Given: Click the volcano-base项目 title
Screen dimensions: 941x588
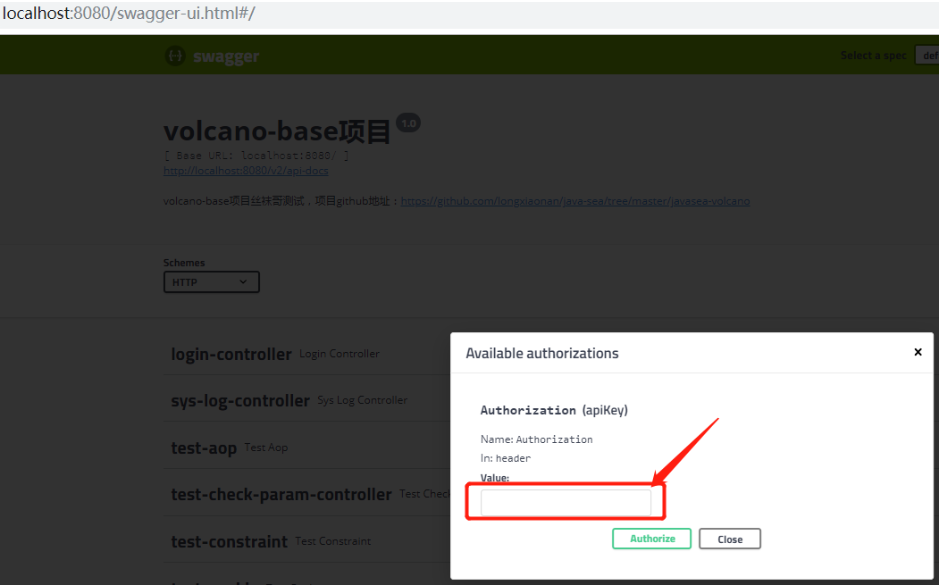Looking at the screenshot, I should (x=277, y=131).
